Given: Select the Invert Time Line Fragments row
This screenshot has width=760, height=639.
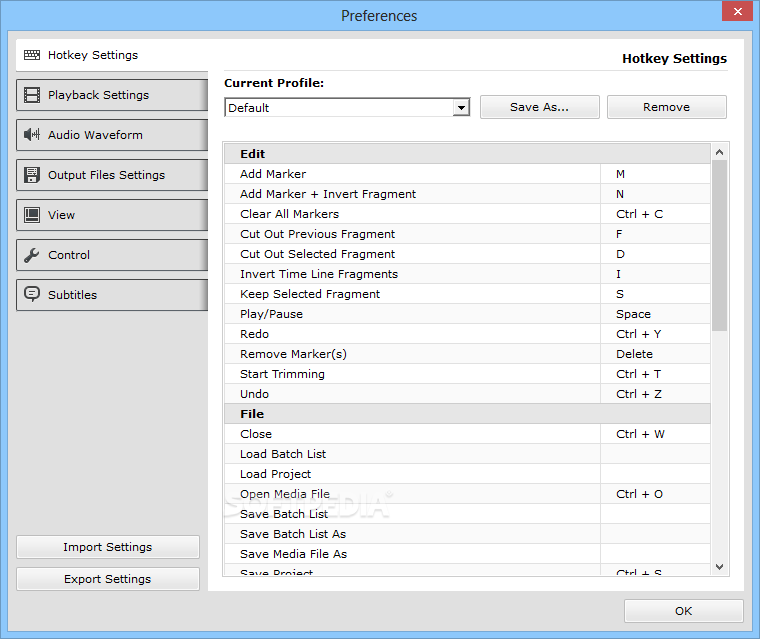Looking at the screenshot, I should 467,274.
